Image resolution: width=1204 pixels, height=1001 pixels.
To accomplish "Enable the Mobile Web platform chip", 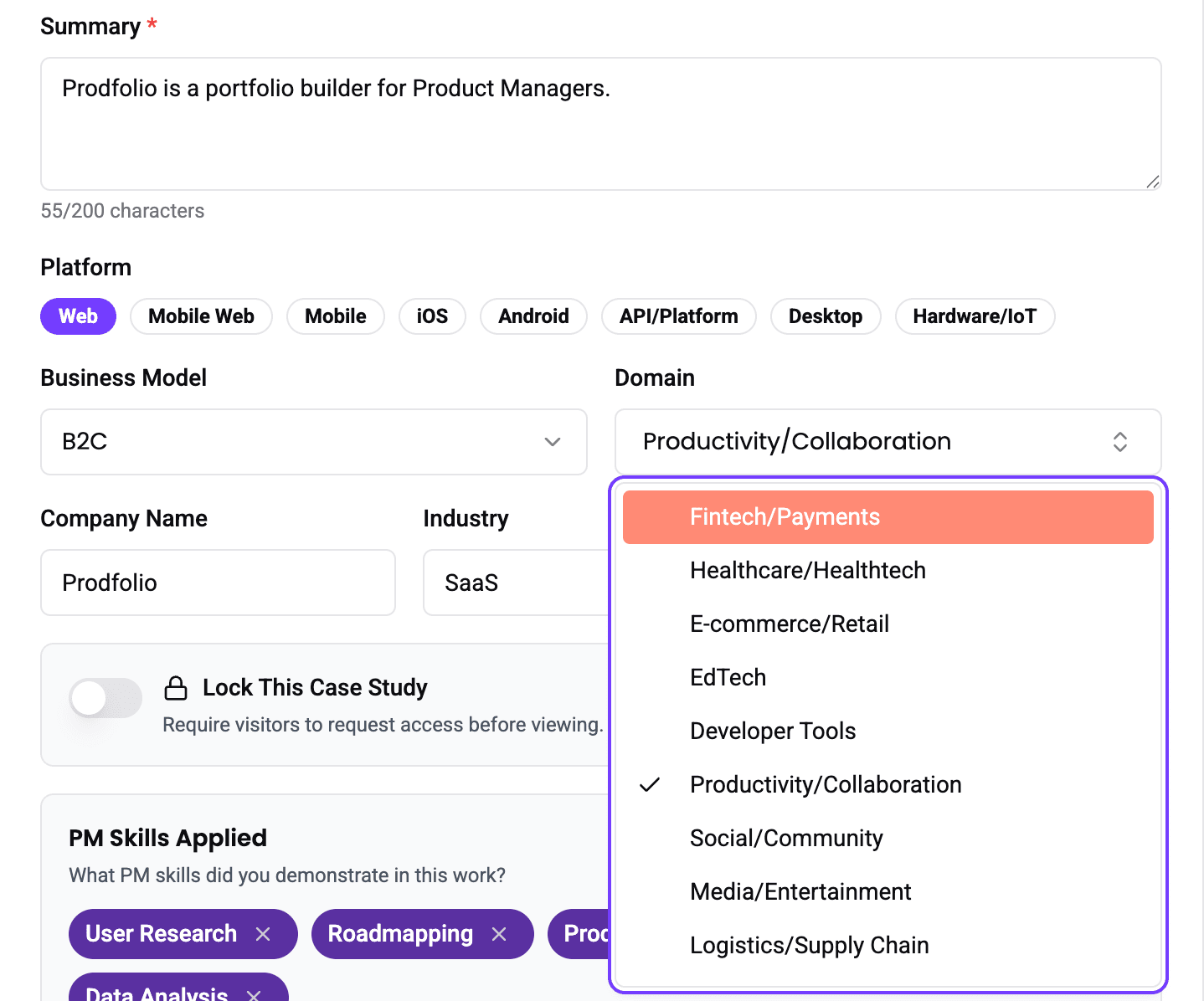I will [201, 316].
